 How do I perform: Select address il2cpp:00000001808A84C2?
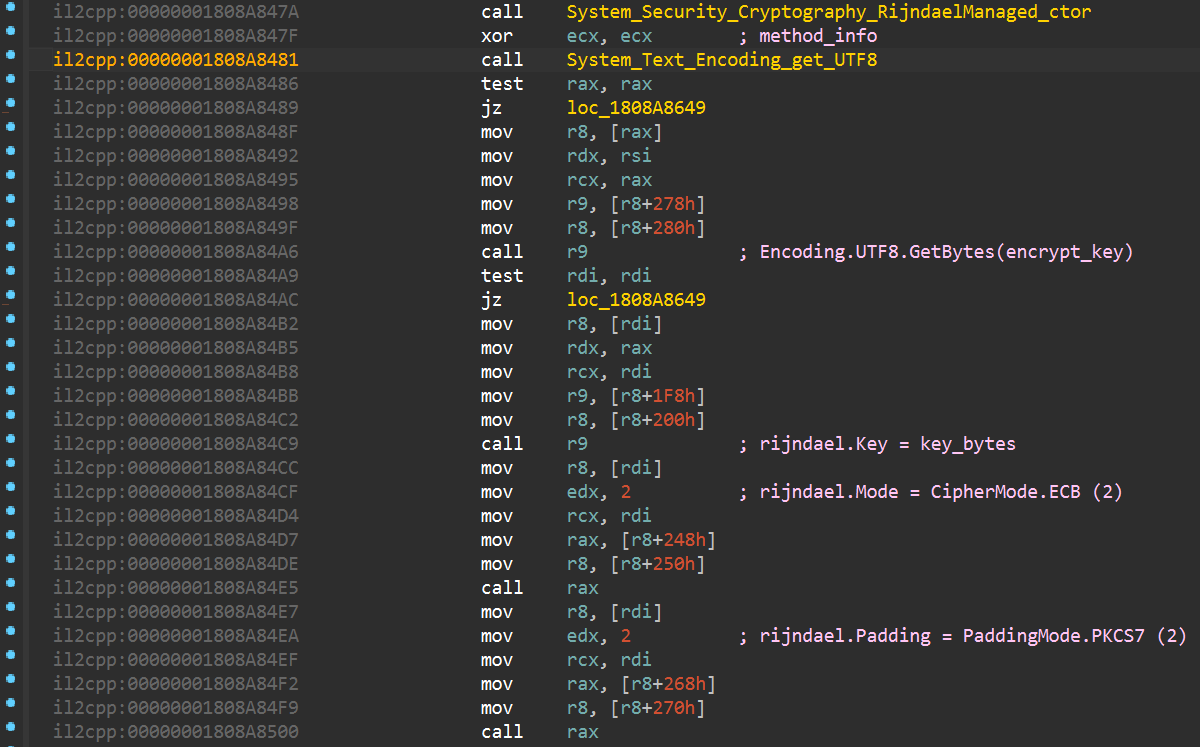[176, 420]
